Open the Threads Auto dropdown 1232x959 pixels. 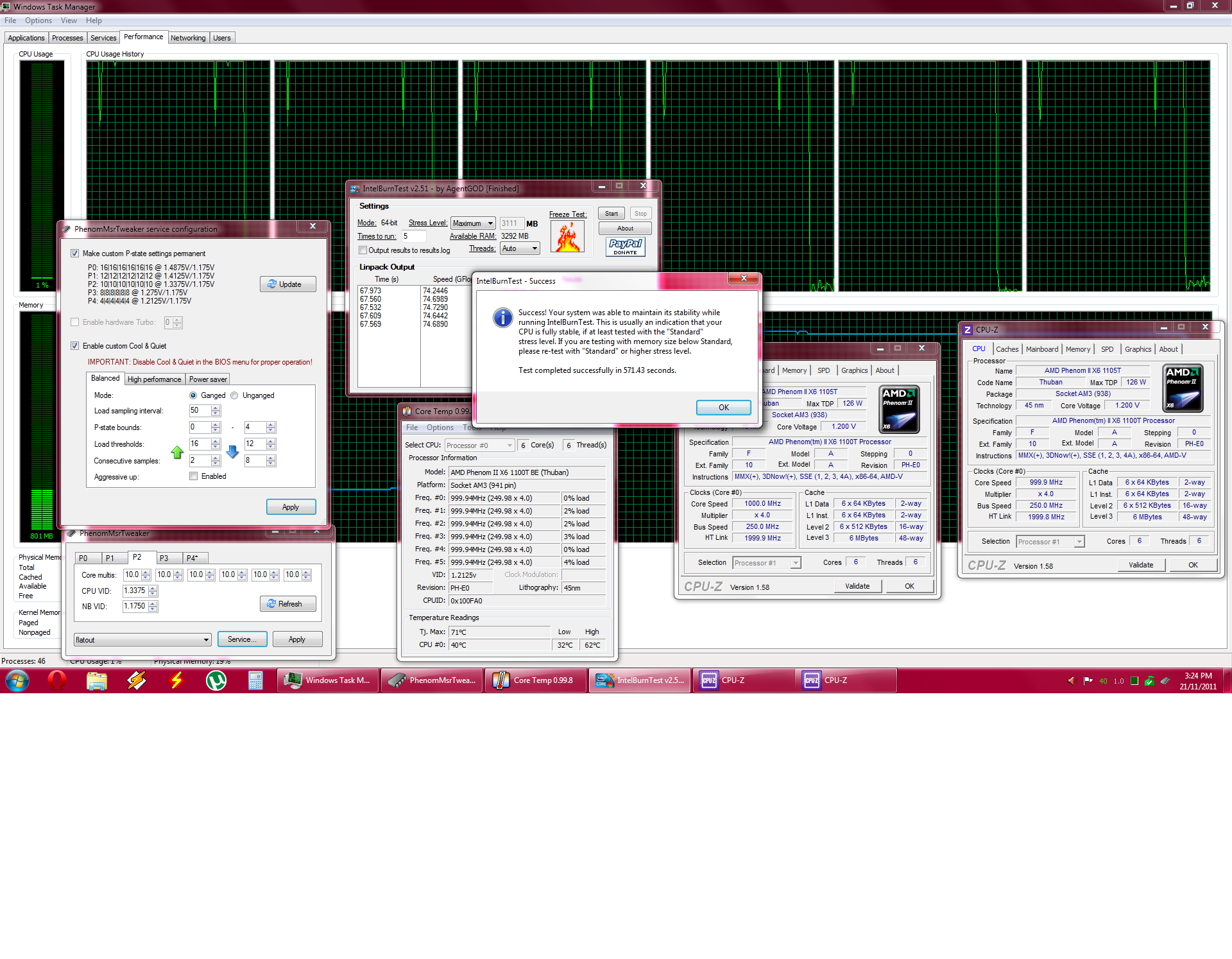click(x=520, y=248)
